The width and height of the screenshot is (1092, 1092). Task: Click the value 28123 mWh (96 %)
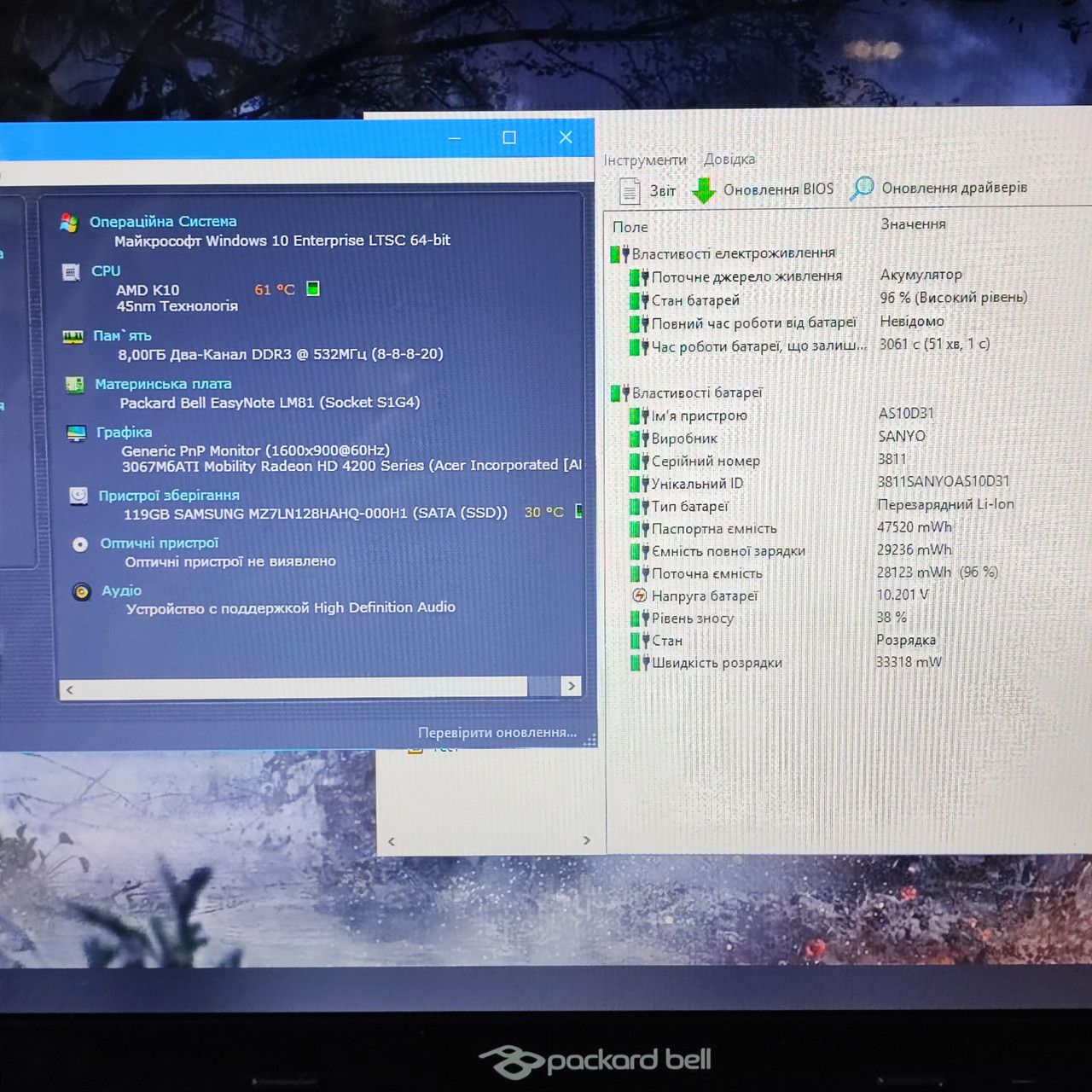[x=938, y=572]
